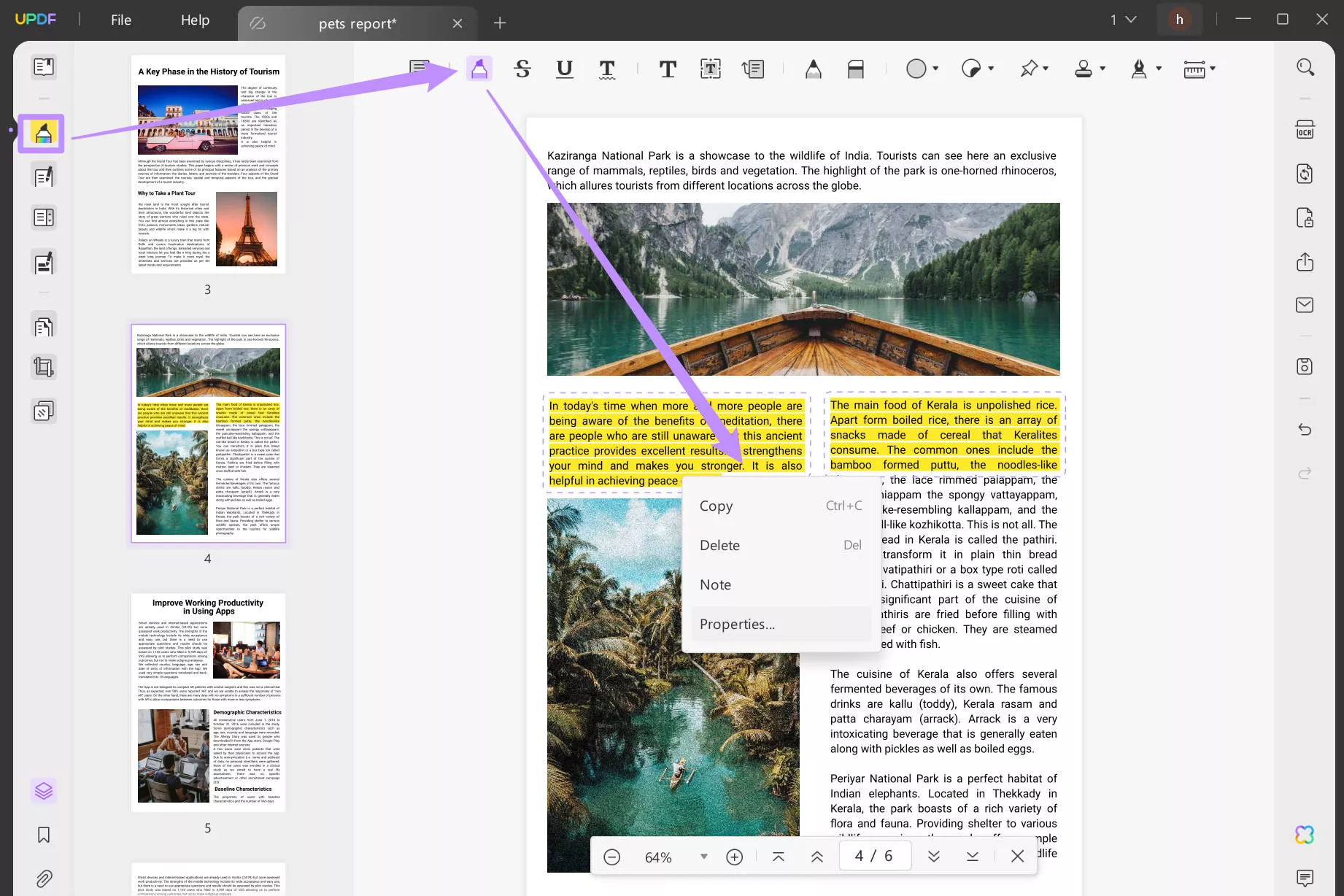Select the Highlight tool in toolbar
Image resolution: width=1344 pixels, height=896 pixels.
[x=479, y=69]
